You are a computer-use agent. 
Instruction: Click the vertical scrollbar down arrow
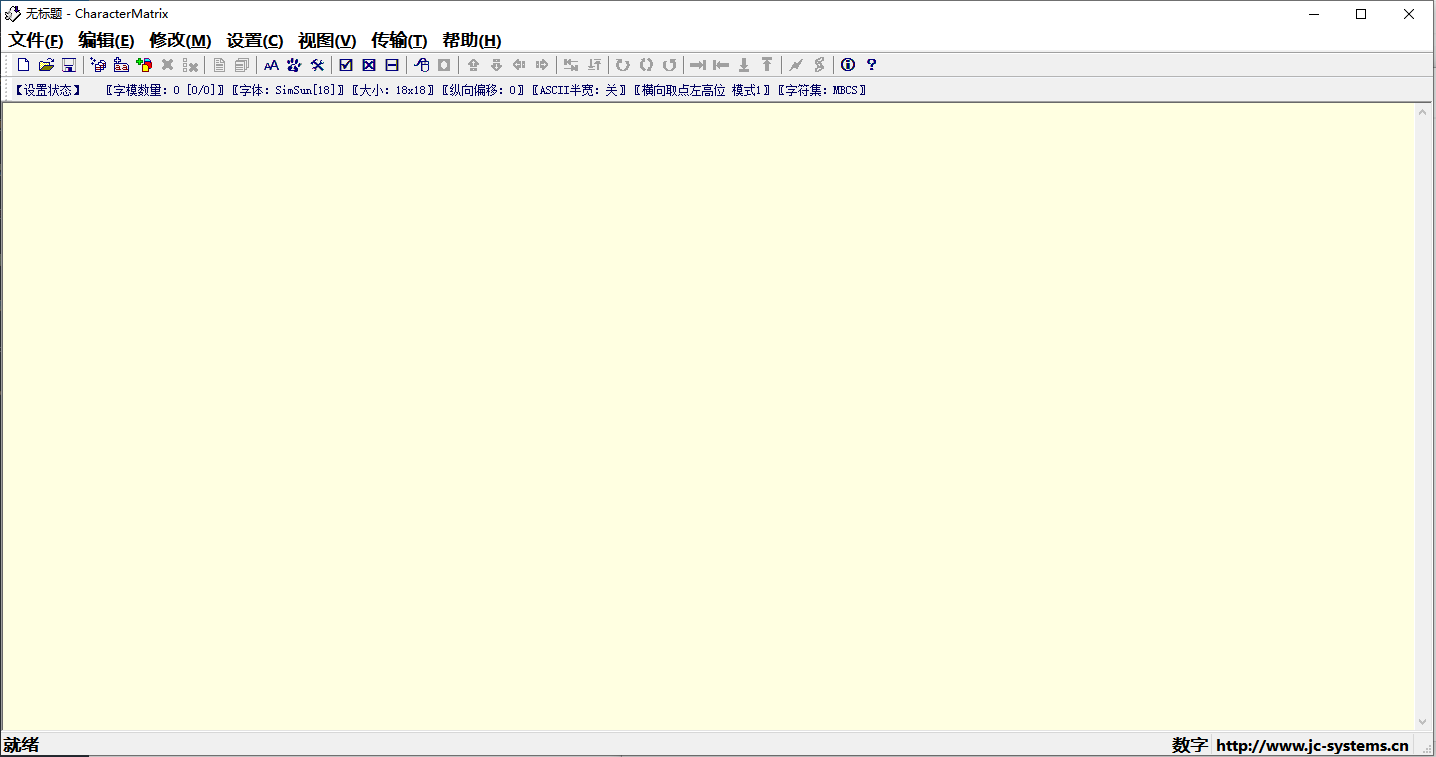1422,723
